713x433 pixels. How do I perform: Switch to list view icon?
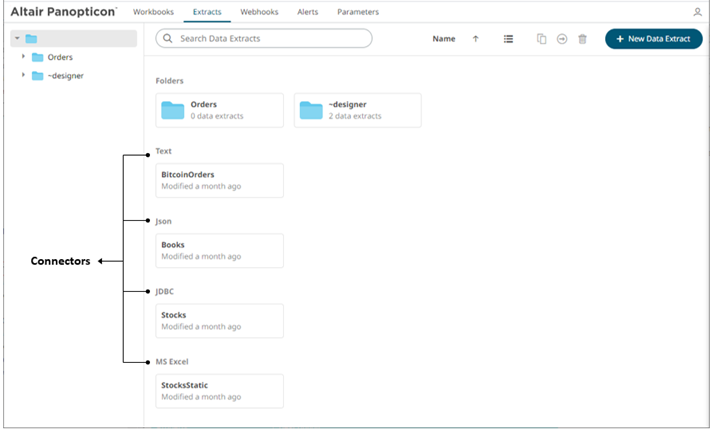[x=508, y=39]
